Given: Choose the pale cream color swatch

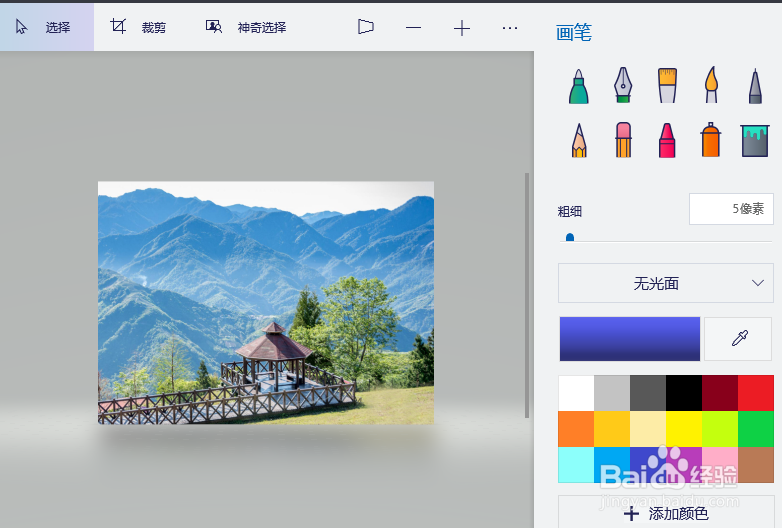Looking at the screenshot, I should point(648,429).
